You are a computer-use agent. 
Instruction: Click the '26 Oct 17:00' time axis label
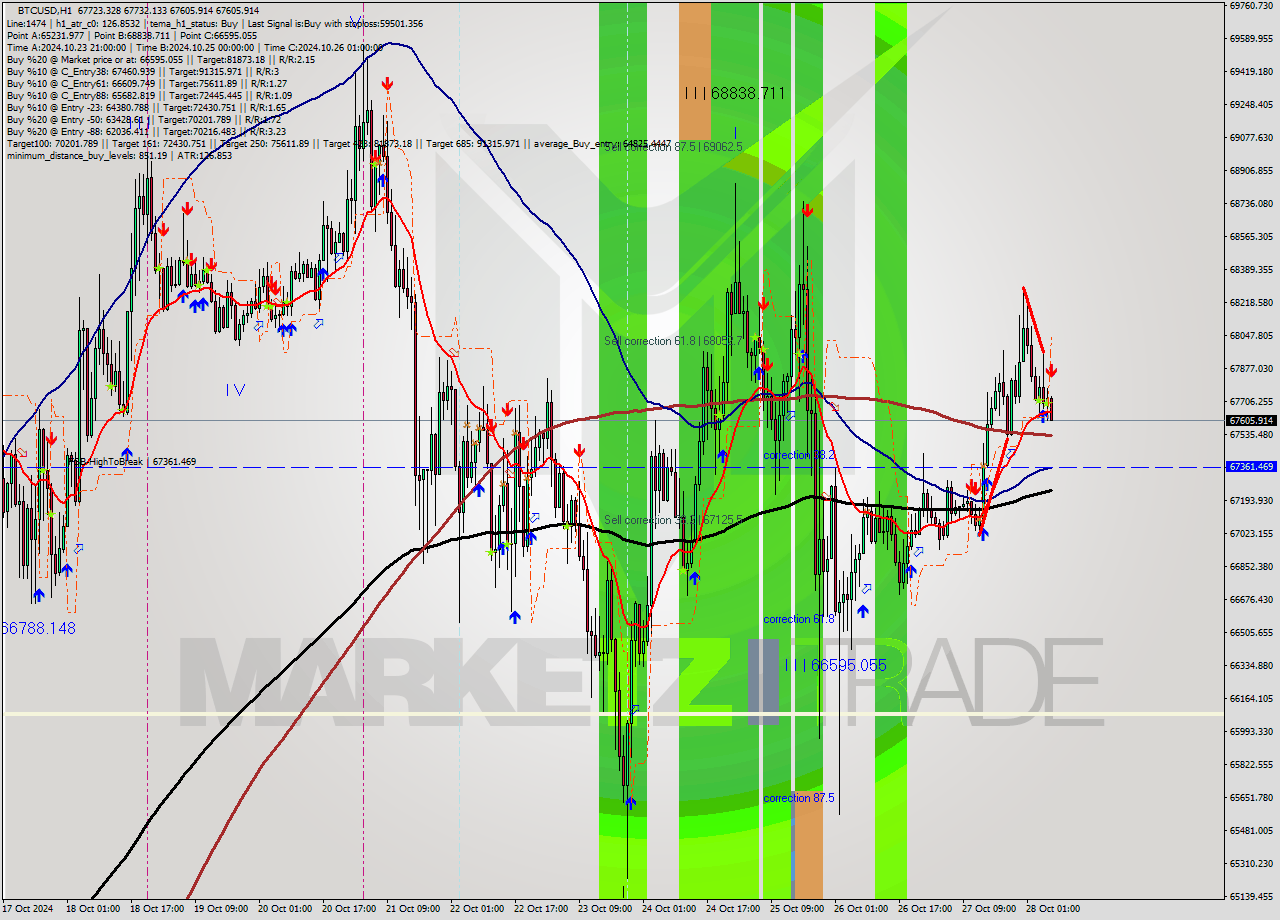925,909
